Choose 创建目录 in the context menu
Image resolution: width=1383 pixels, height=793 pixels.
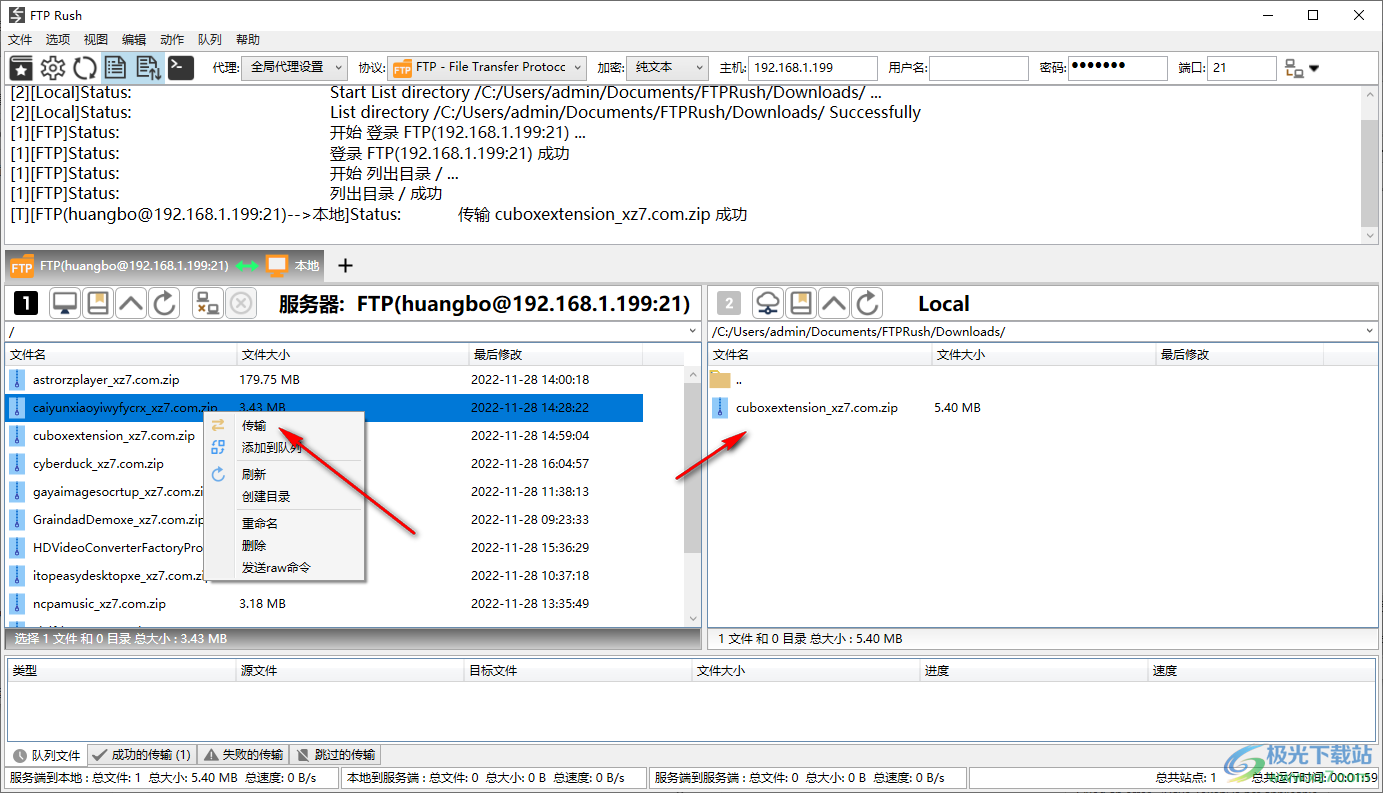coord(284,496)
